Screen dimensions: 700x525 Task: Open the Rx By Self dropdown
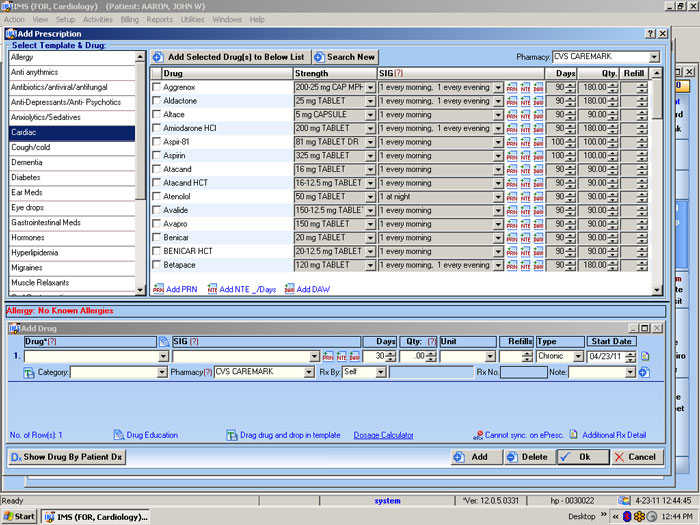381,372
